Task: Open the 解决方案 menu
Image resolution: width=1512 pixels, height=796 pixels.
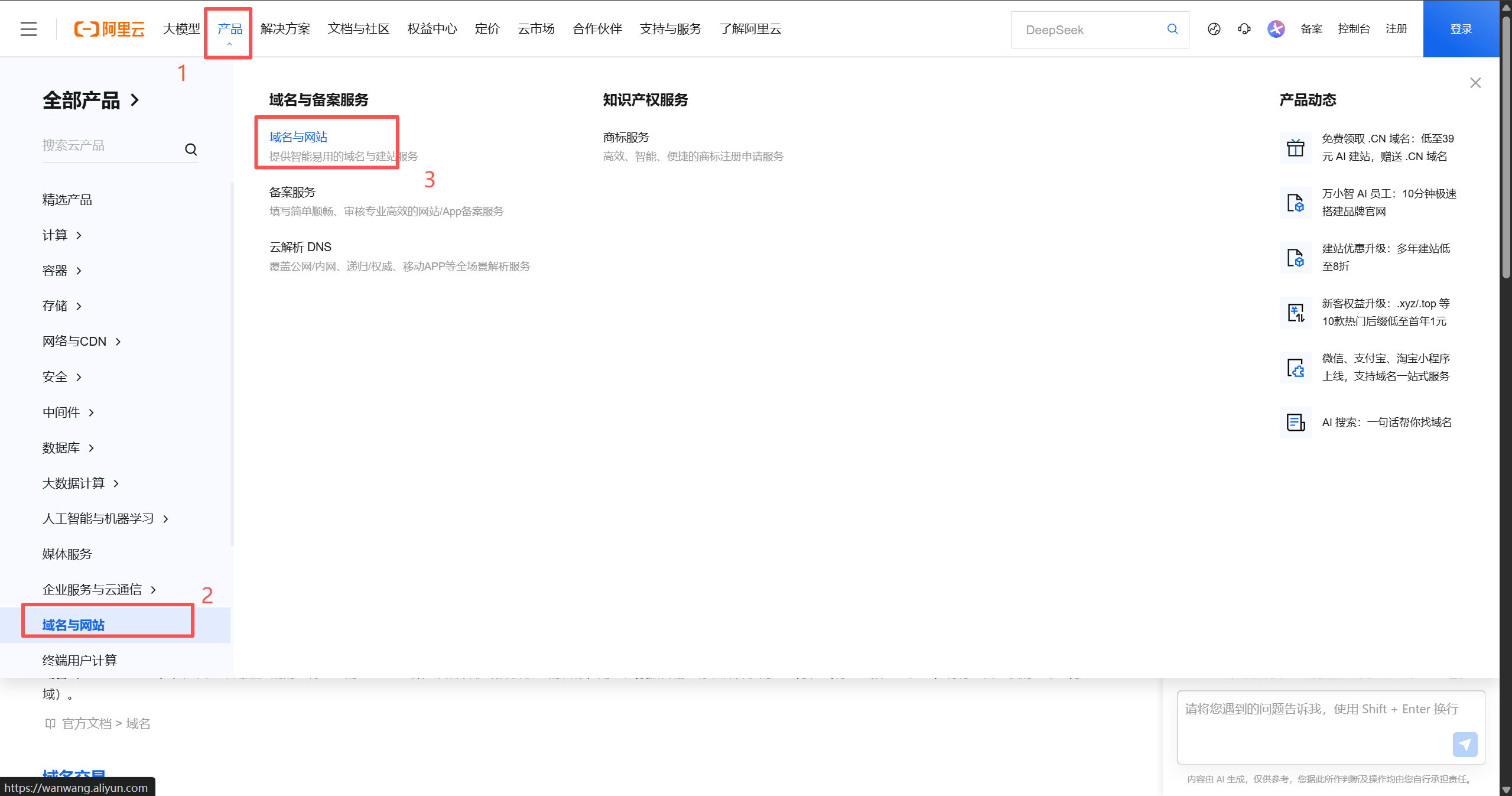Action: (x=285, y=28)
